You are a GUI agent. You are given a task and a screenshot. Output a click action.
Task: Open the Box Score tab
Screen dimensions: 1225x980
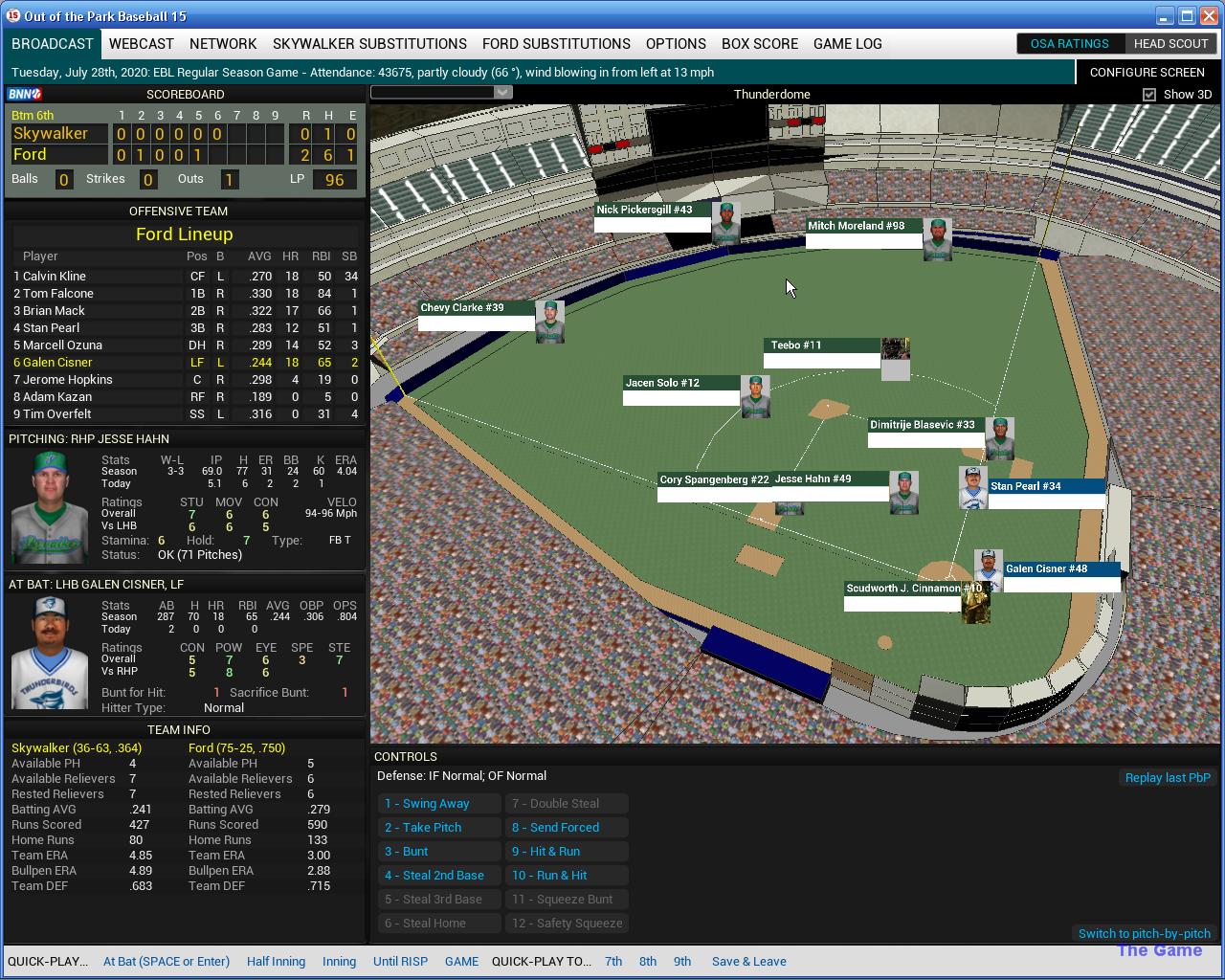pos(759,44)
